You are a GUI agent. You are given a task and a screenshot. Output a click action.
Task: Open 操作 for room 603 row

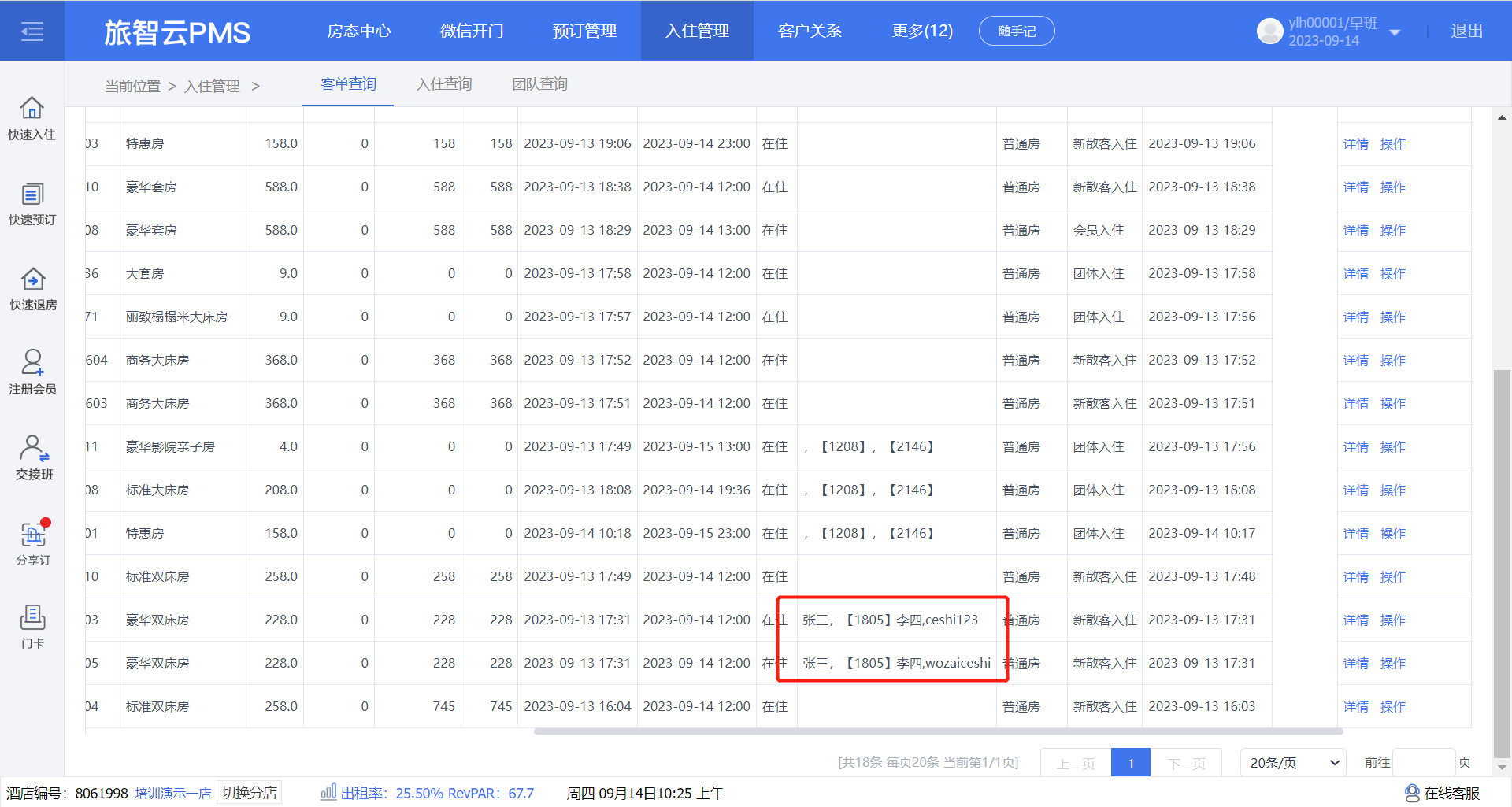point(1392,404)
